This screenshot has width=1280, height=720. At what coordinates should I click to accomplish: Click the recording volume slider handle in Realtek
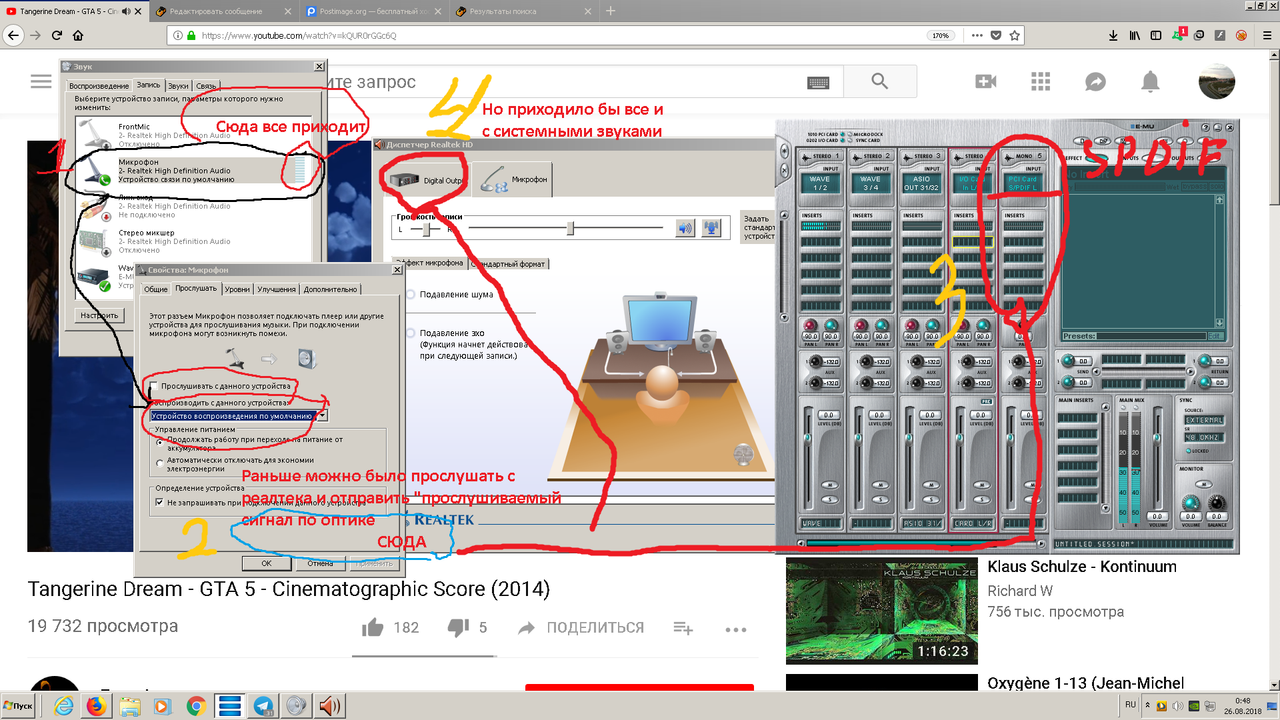point(570,228)
